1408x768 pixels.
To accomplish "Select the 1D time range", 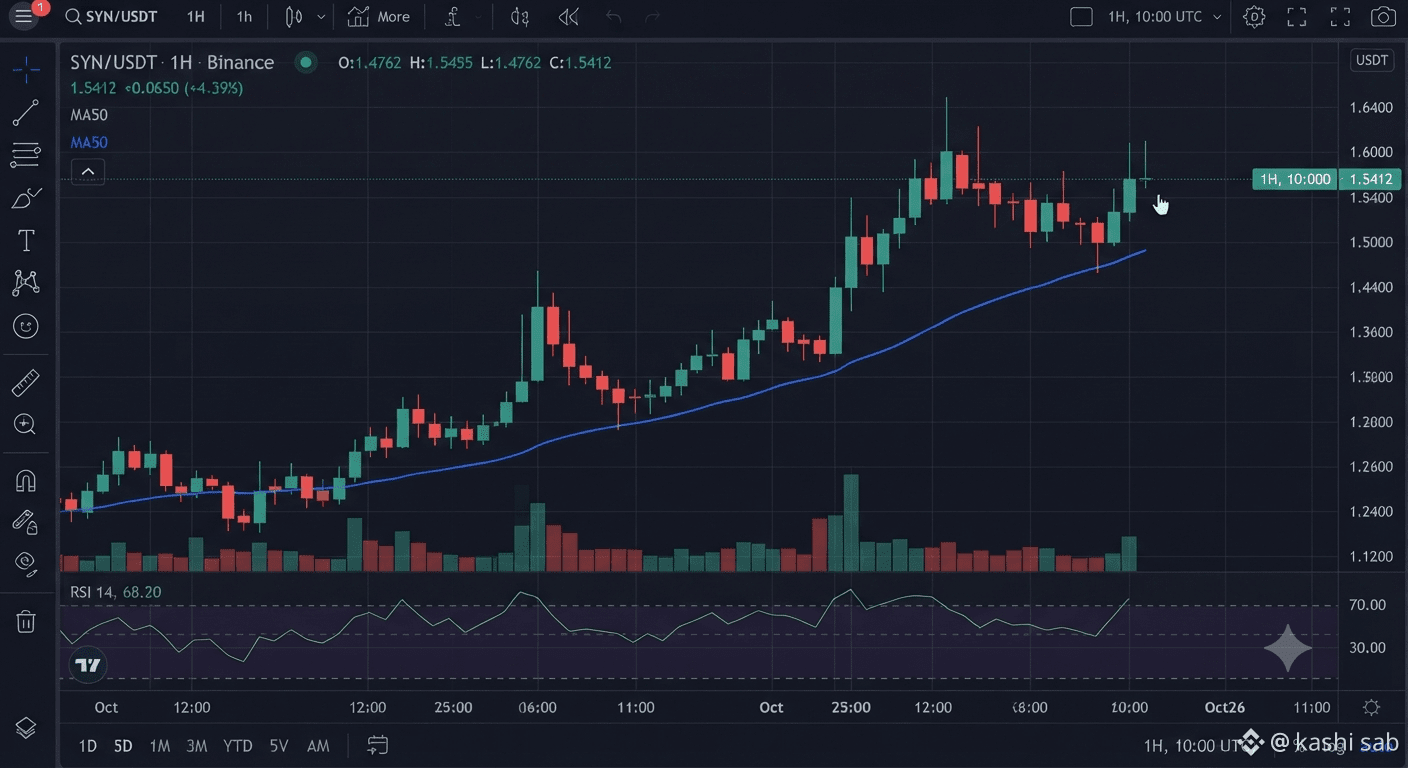I will click(88, 745).
